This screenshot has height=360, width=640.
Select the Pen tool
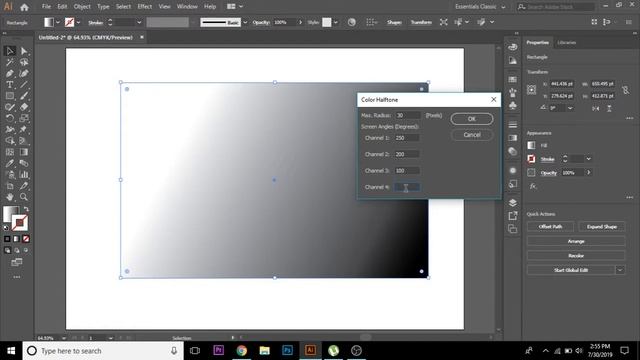(x=10, y=74)
